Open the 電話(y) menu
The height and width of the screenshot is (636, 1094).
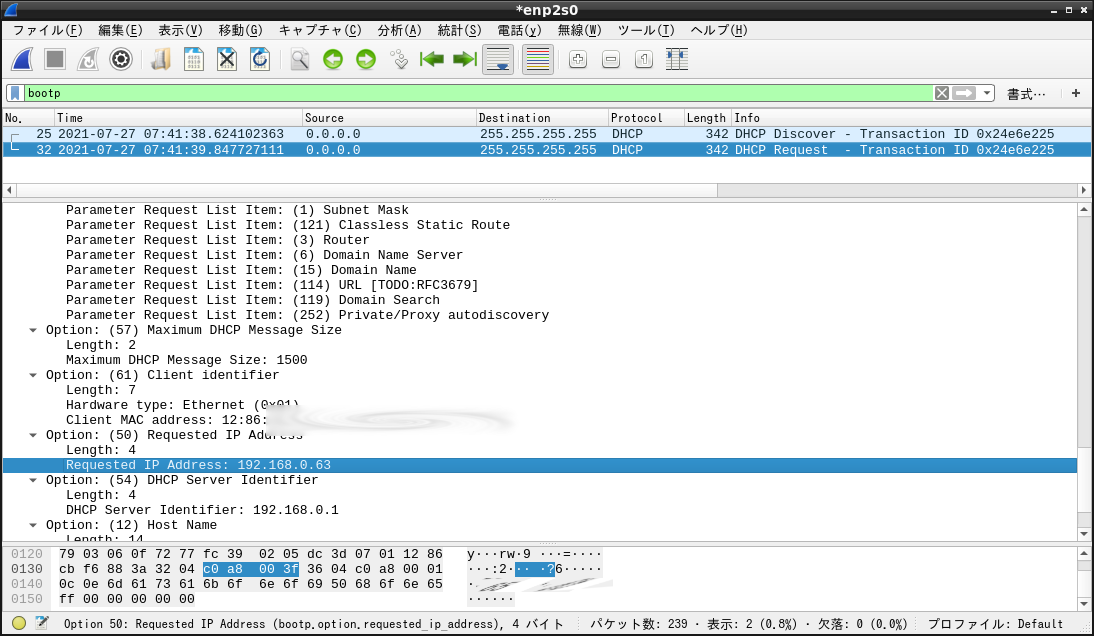tap(519, 30)
